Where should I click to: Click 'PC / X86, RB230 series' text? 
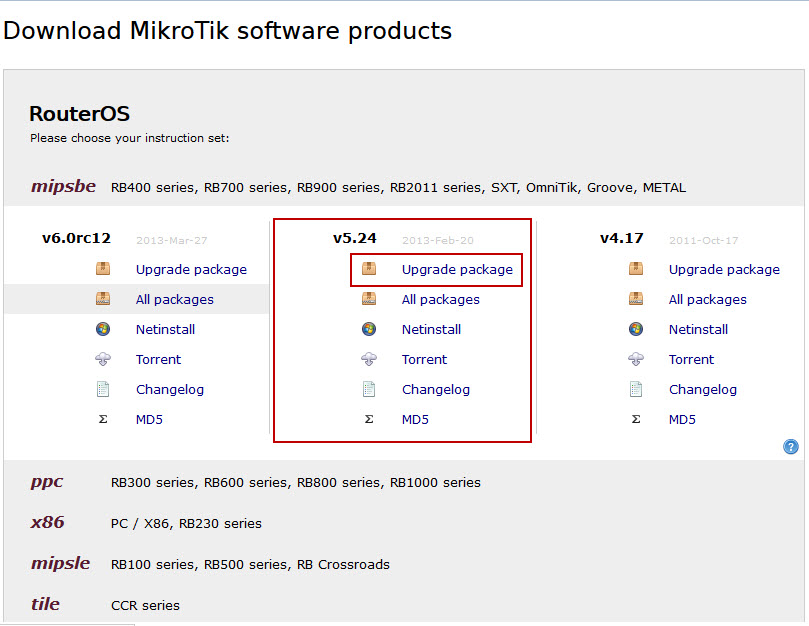click(x=186, y=523)
